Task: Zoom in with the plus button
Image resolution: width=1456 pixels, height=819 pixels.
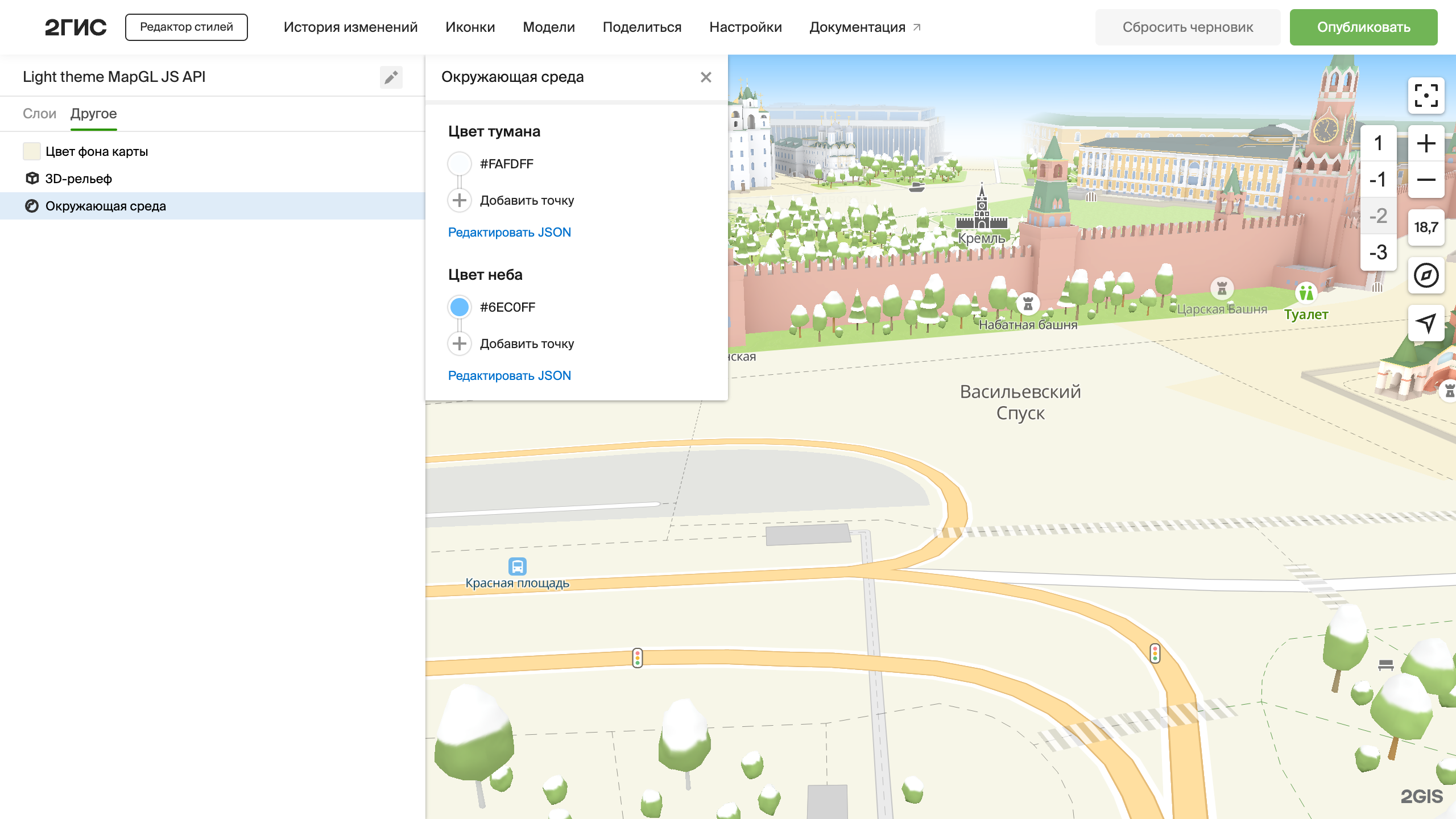Action: (1426, 143)
